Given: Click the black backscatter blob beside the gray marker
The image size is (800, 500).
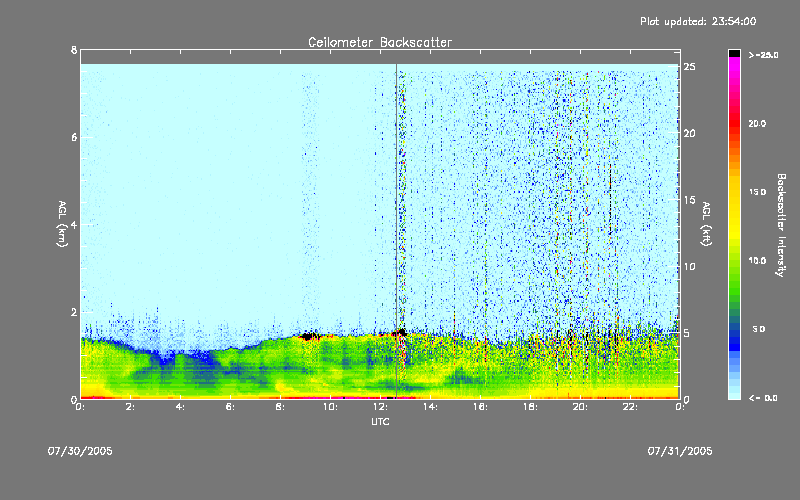Looking at the screenshot, I should pyautogui.click(x=401, y=333).
